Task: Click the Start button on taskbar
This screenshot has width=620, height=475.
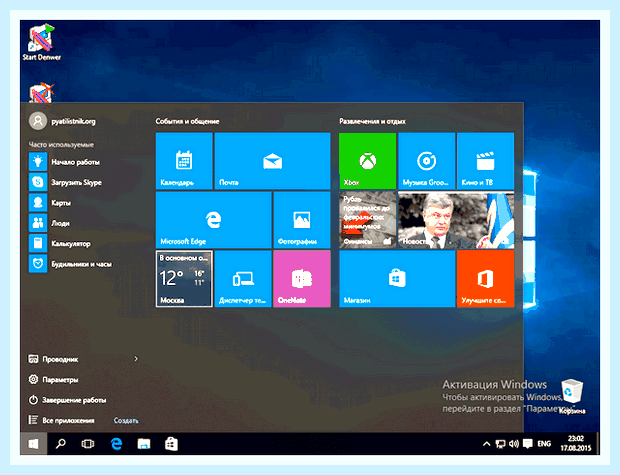Action: coord(34,444)
